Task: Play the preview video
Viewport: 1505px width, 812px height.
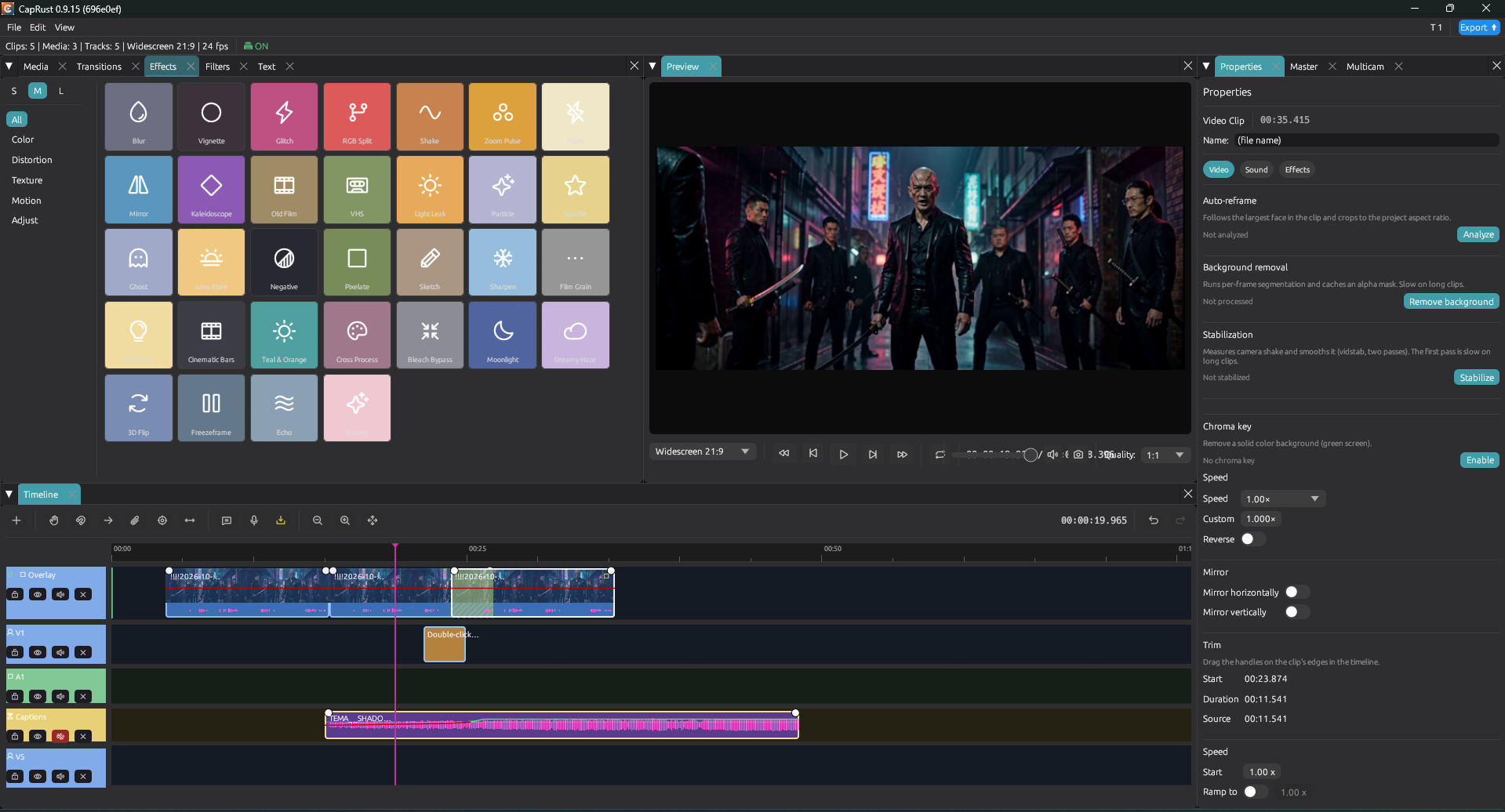Action: point(843,455)
